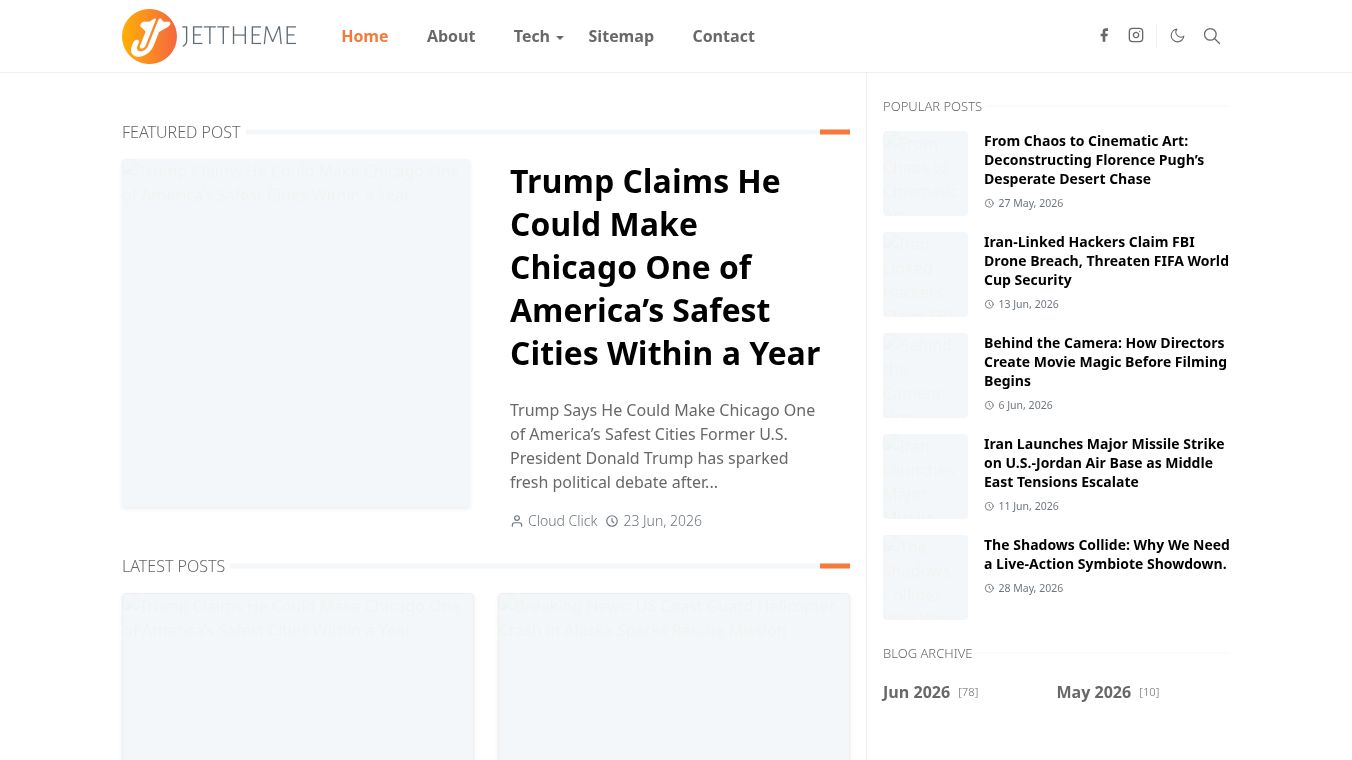The height and width of the screenshot is (760, 1352).
Task: Open The Shadows Collide symbiote post
Action: (x=1107, y=554)
